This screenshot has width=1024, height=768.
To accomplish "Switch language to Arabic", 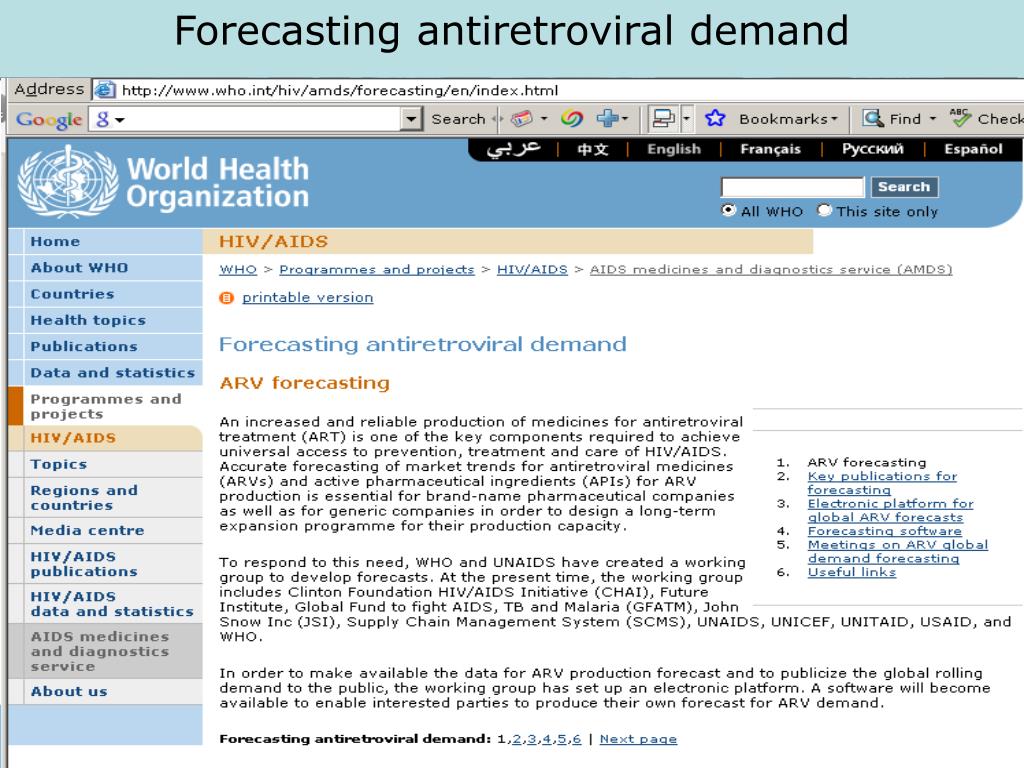I will (x=513, y=149).
